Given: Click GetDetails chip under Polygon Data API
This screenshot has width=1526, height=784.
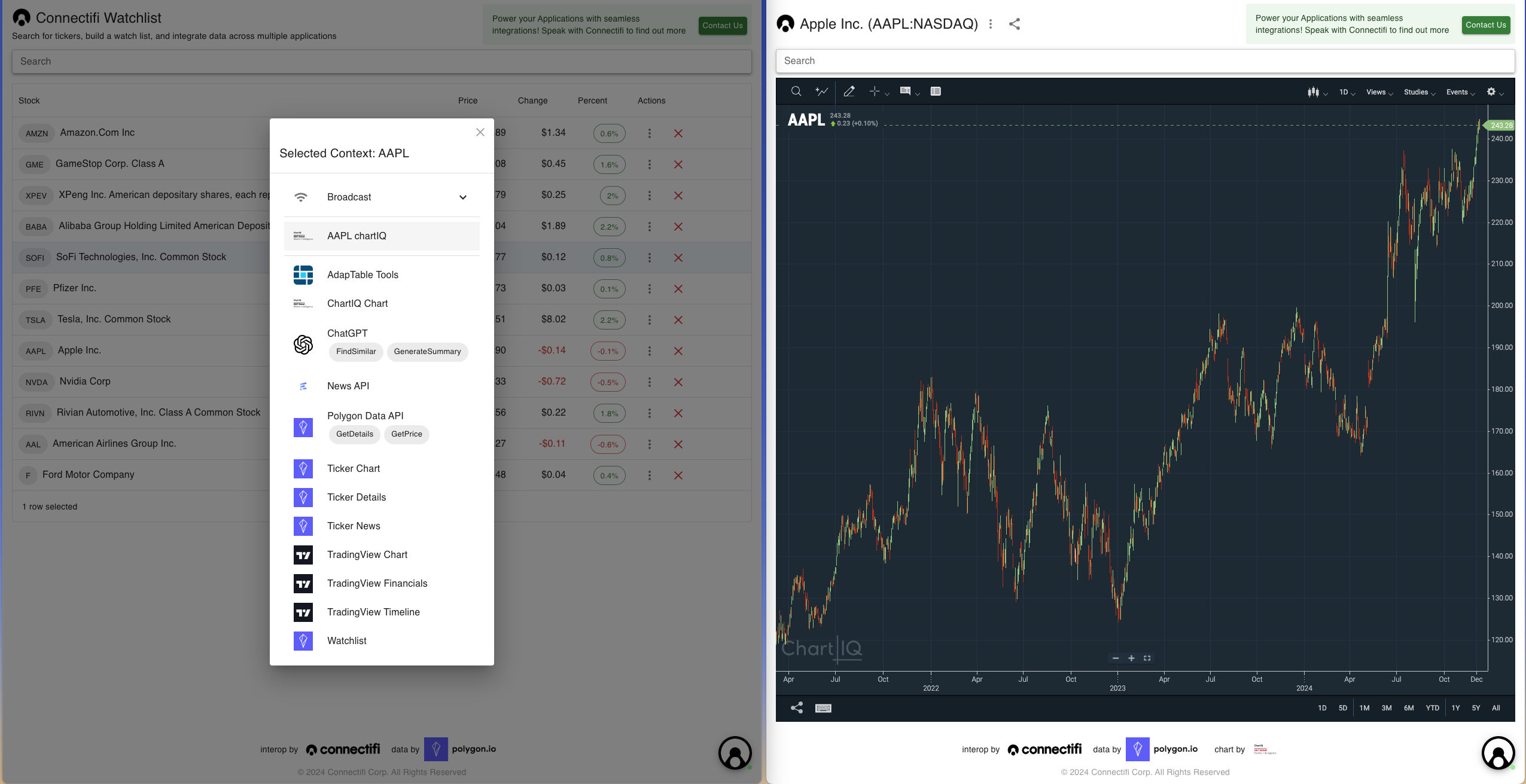Looking at the screenshot, I should tap(355, 434).
